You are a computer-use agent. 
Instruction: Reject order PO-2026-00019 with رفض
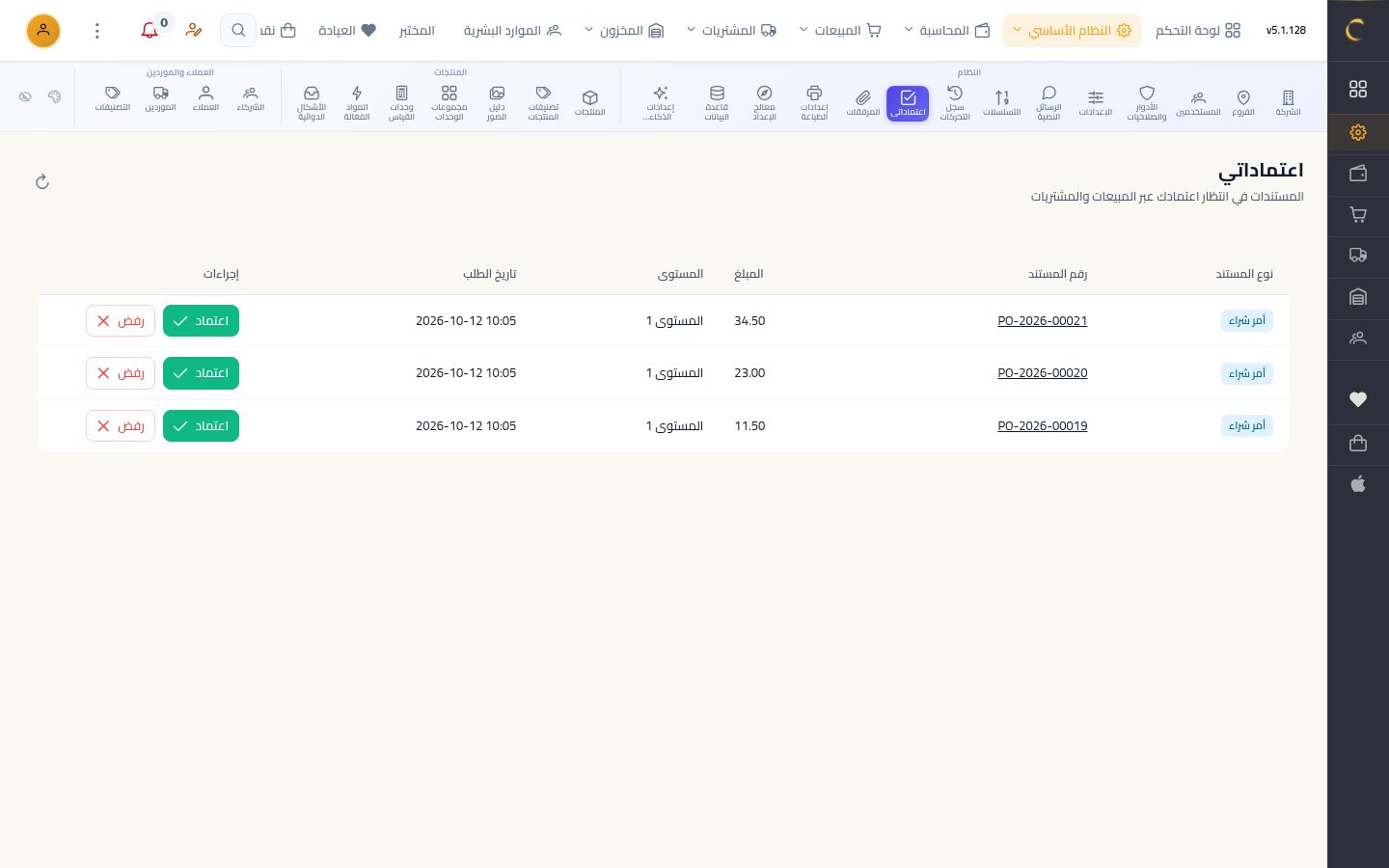tap(121, 425)
